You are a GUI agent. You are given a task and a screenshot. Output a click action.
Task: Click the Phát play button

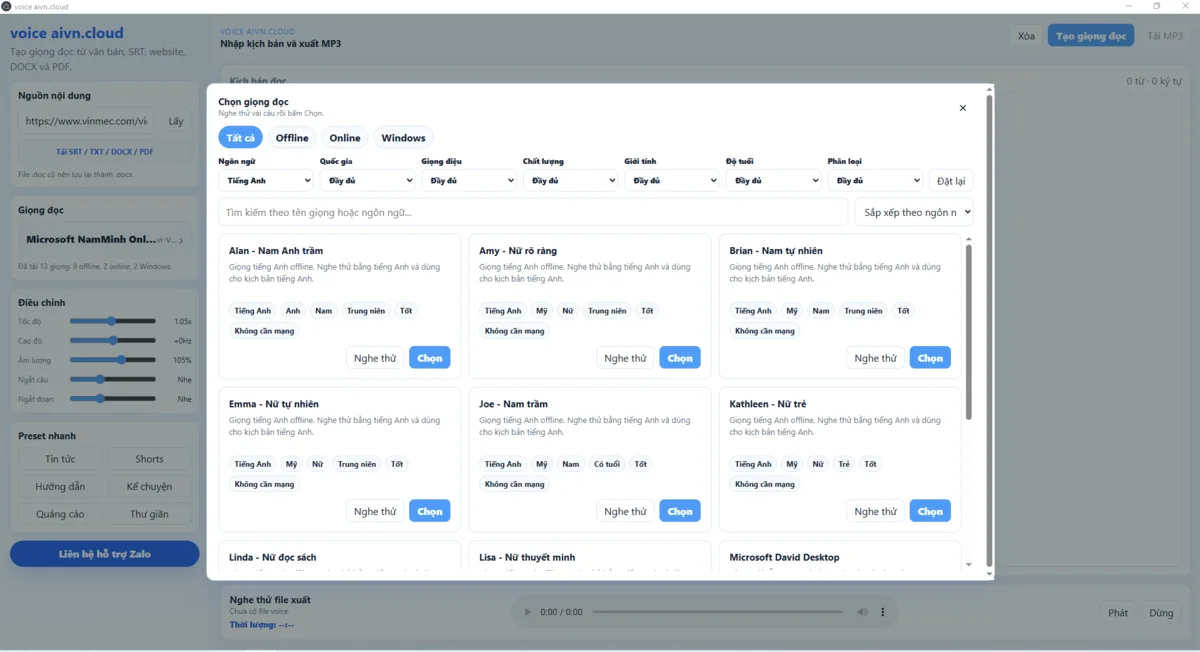point(1118,613)
